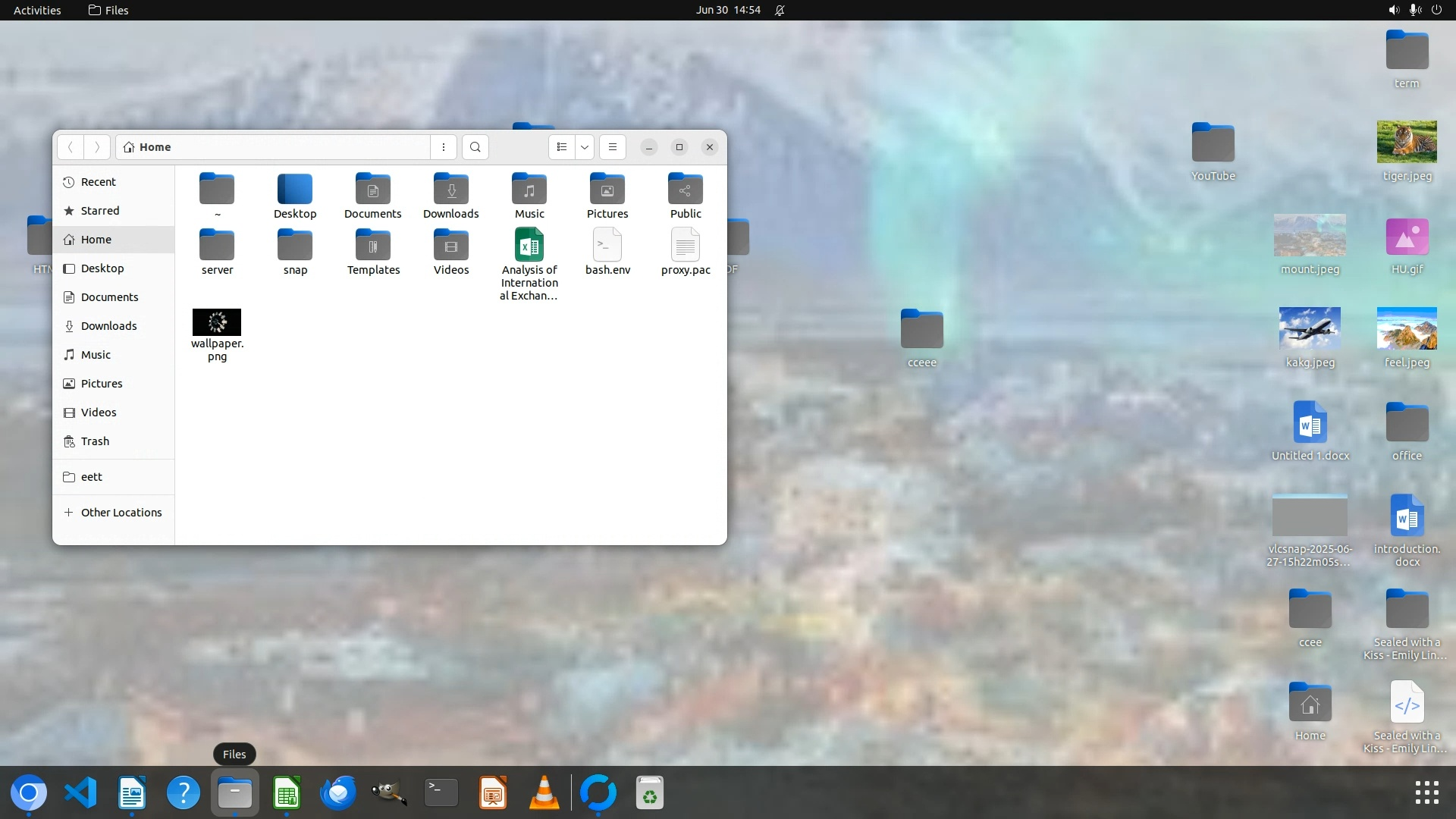Click Other Locations in the sidebar
Viewport: 1456px width, 819px height.
click(x=121, y=513)
